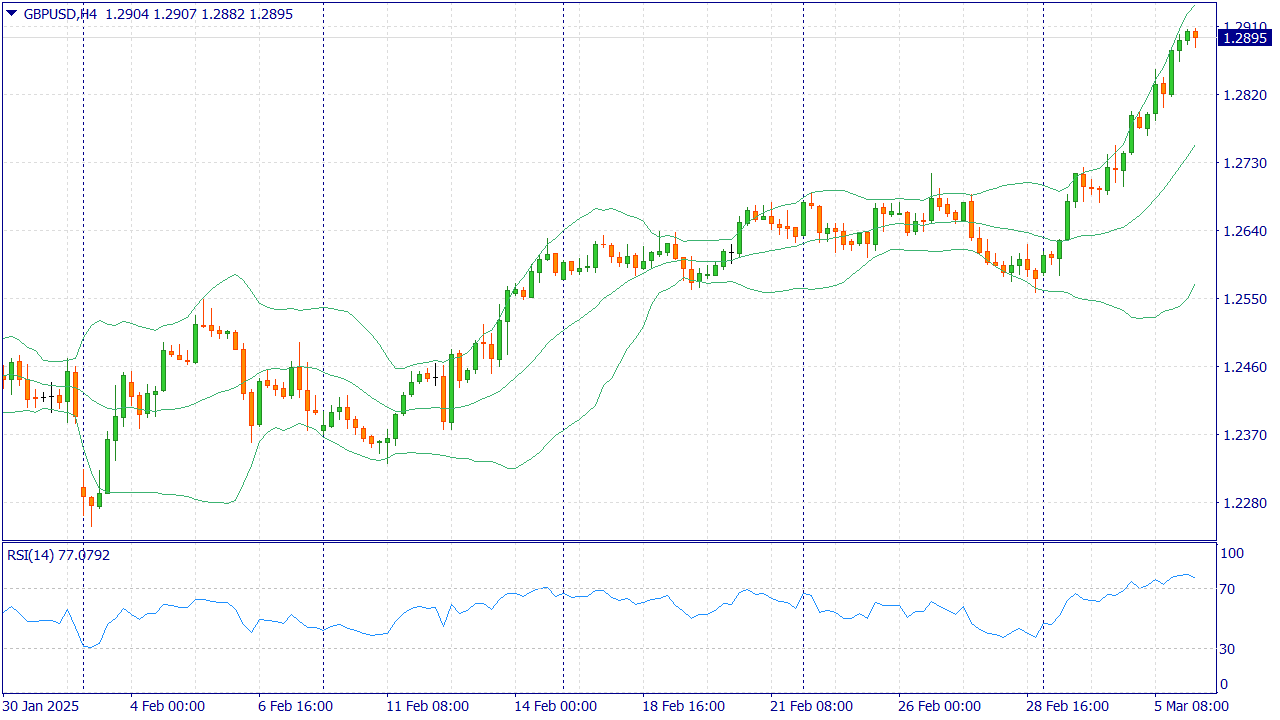Pick the 1.2550 price scale level
This screenshot has width=1280, height=720.
click(x=1246, y=299)
